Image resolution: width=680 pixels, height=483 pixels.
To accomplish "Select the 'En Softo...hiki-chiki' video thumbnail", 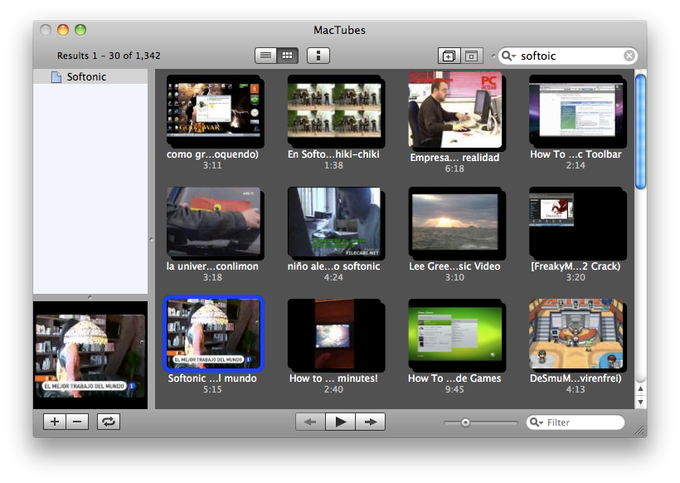I will click(335, 111).
